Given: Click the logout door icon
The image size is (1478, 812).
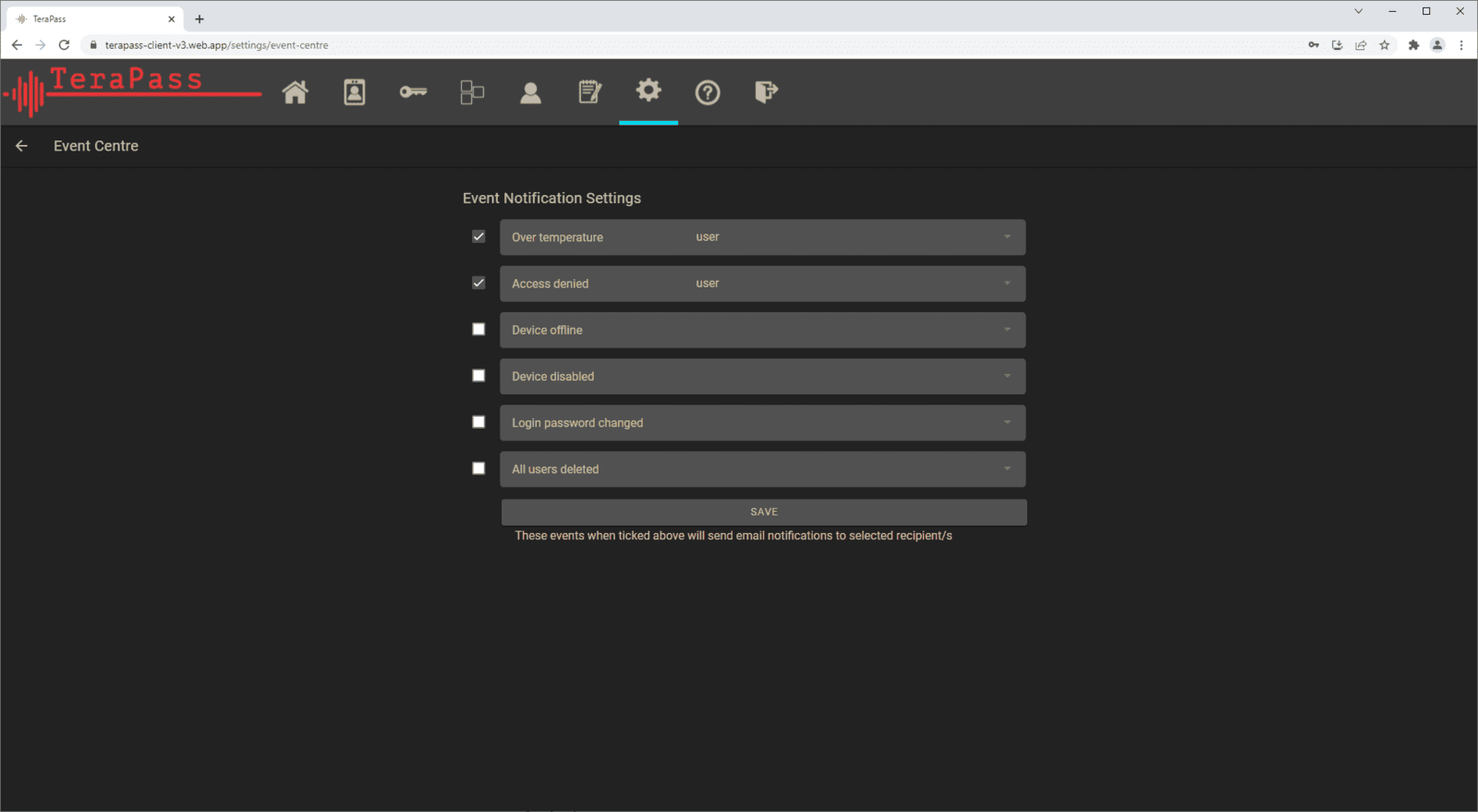Looking at the screenshot, I should point(766,92).
